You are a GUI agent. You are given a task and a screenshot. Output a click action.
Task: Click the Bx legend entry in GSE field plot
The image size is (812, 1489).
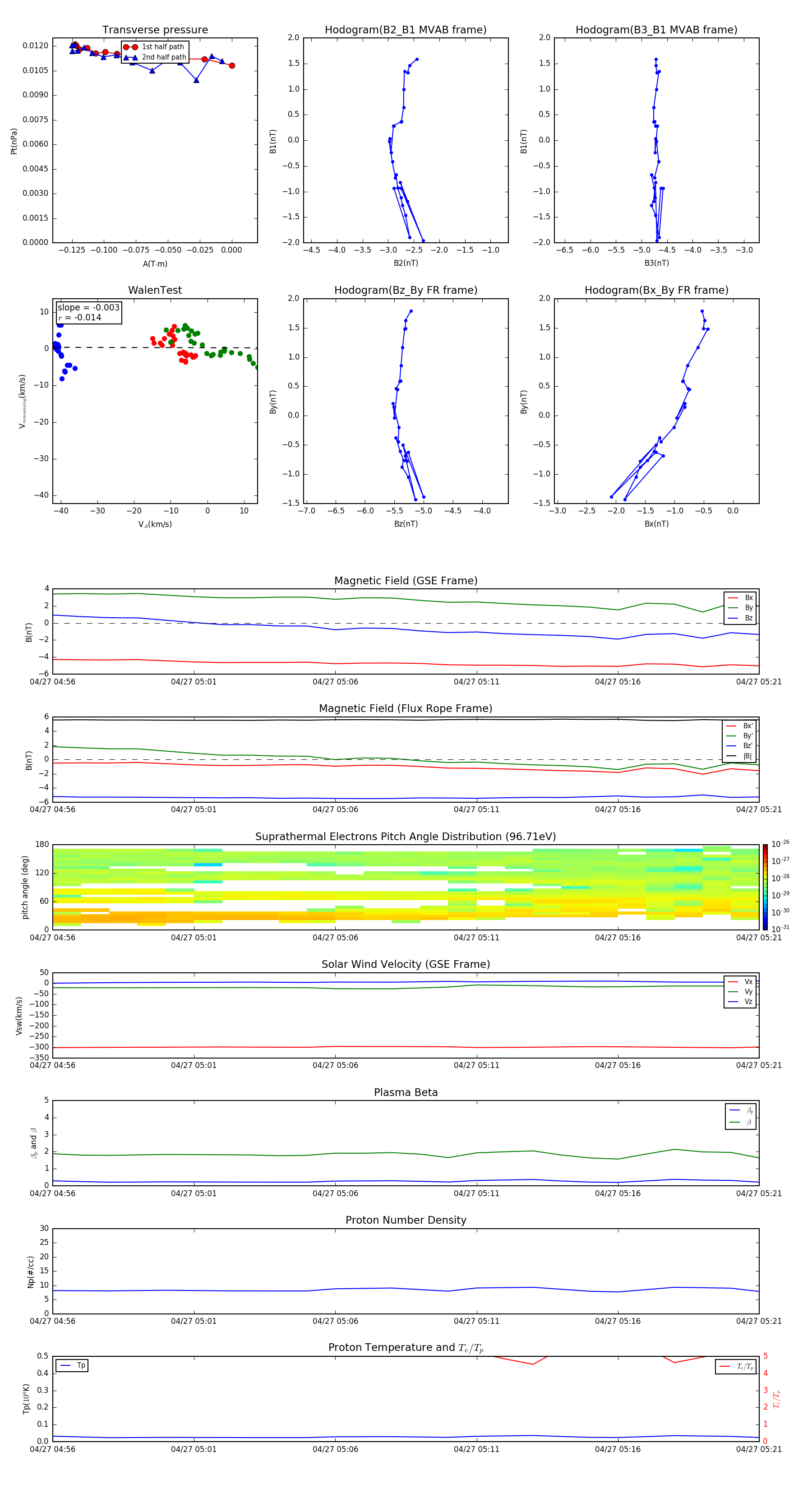pyautogui.click(x=740, y=598)
